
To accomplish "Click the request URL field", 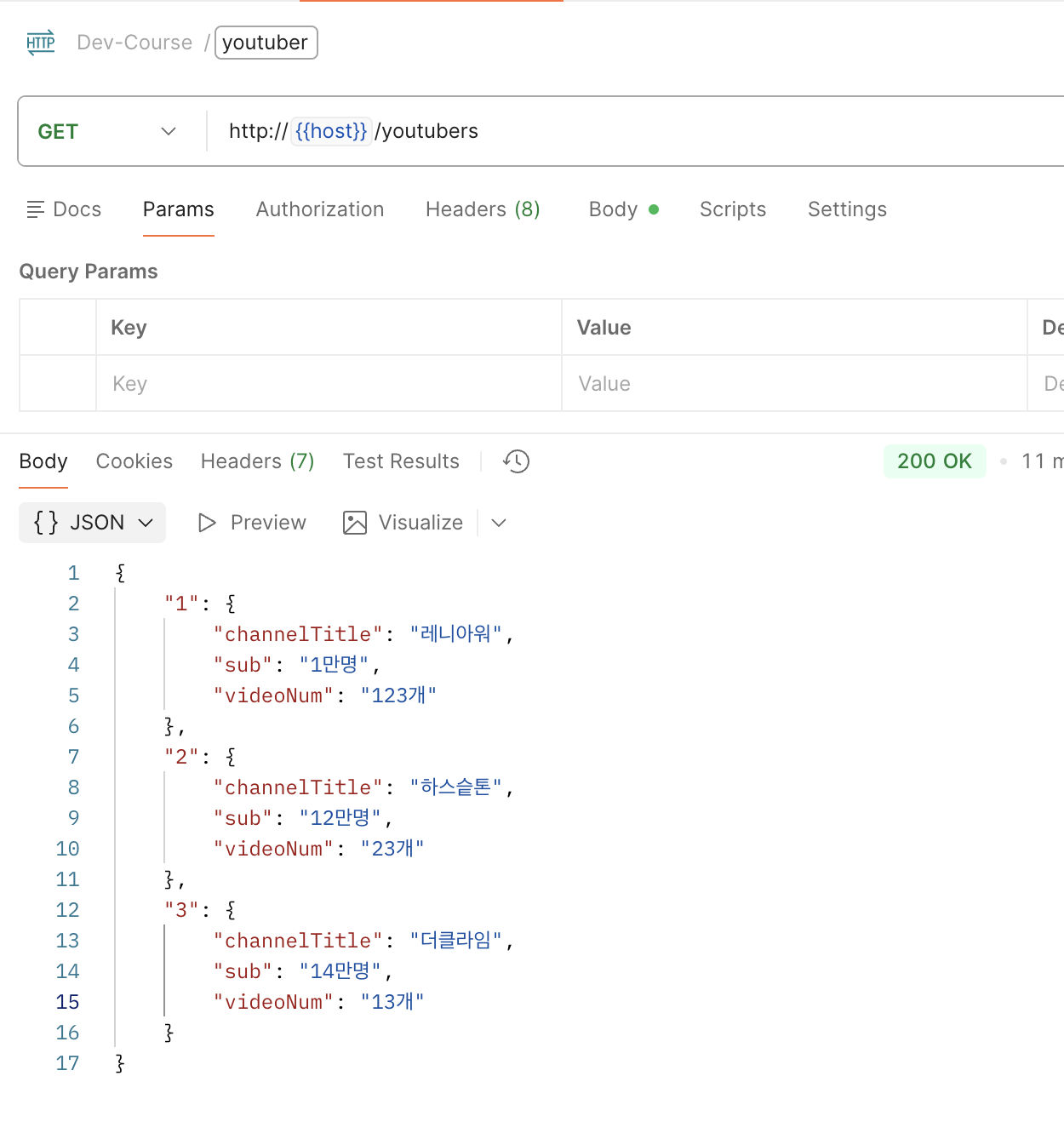I will [x=596, y=131].
